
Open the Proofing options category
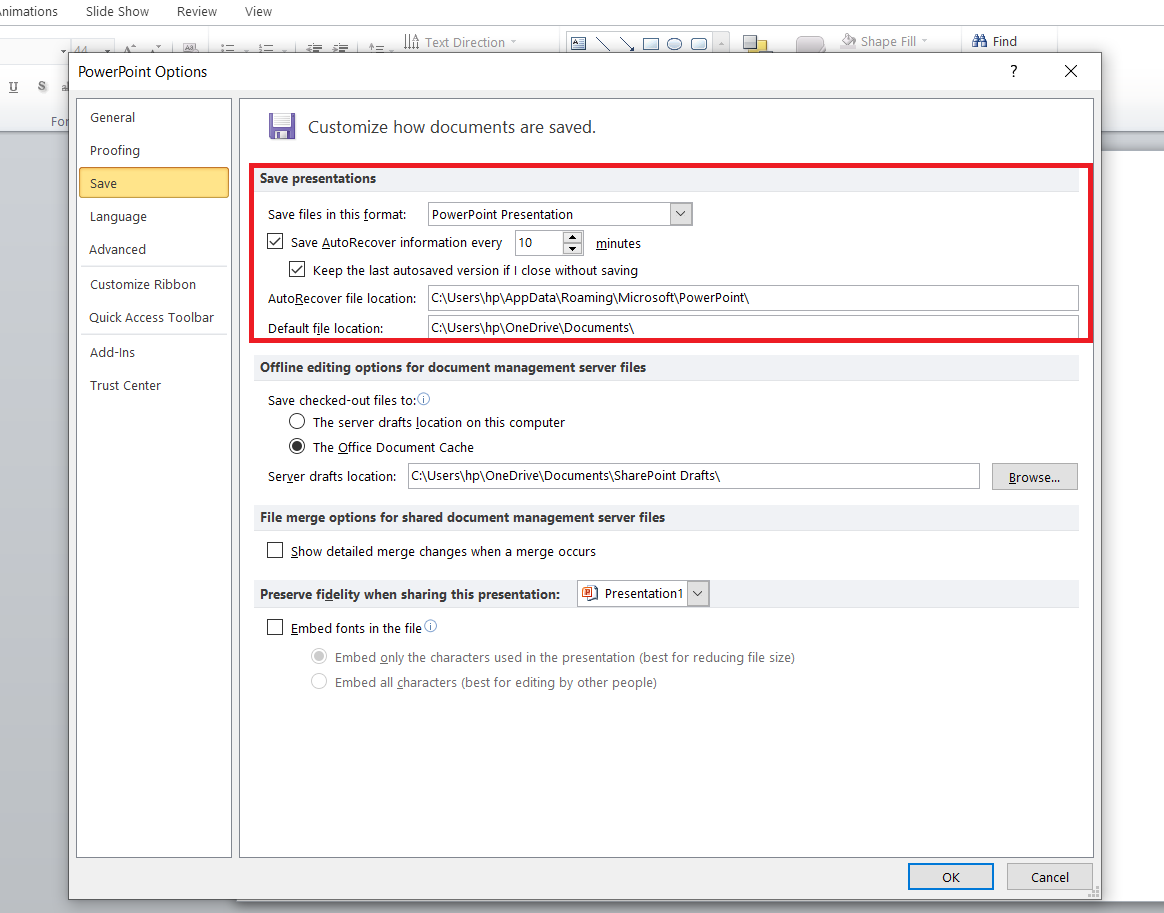(154, 151)
